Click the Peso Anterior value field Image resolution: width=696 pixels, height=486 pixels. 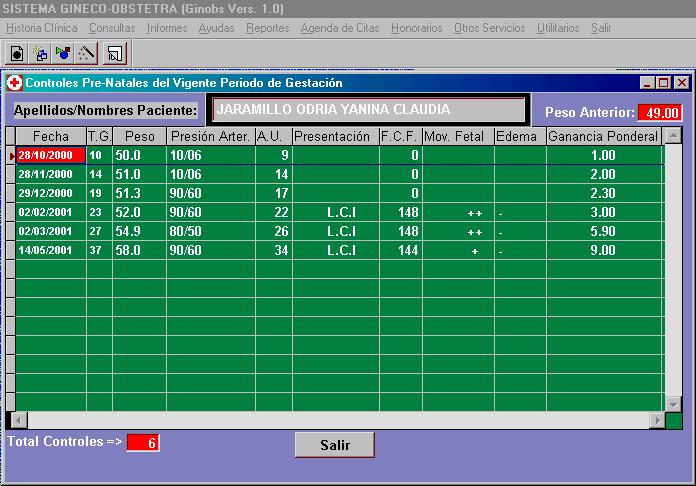661,113
